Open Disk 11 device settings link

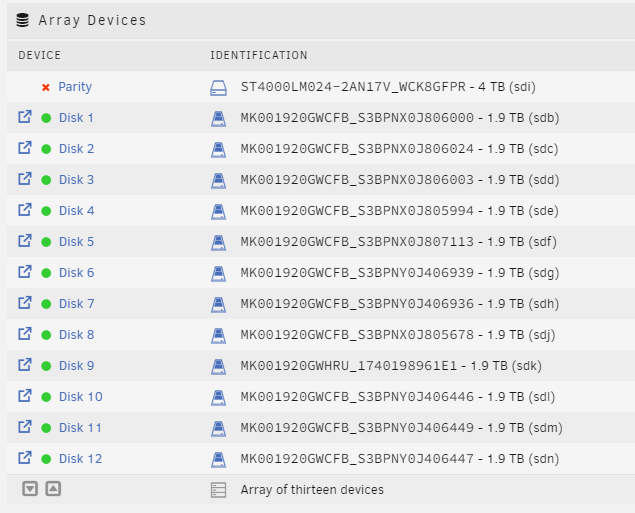80,428
